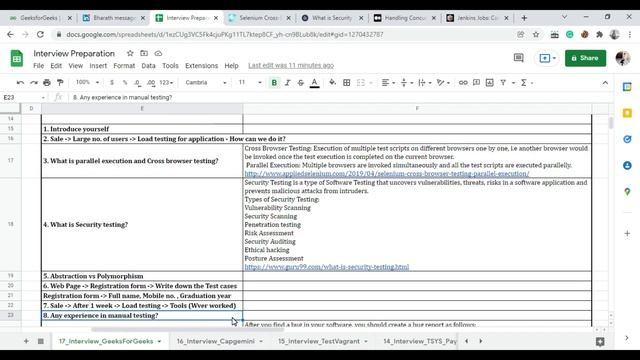
Task: Click the Name box showing E23
Action: click(x=24, y=98)
